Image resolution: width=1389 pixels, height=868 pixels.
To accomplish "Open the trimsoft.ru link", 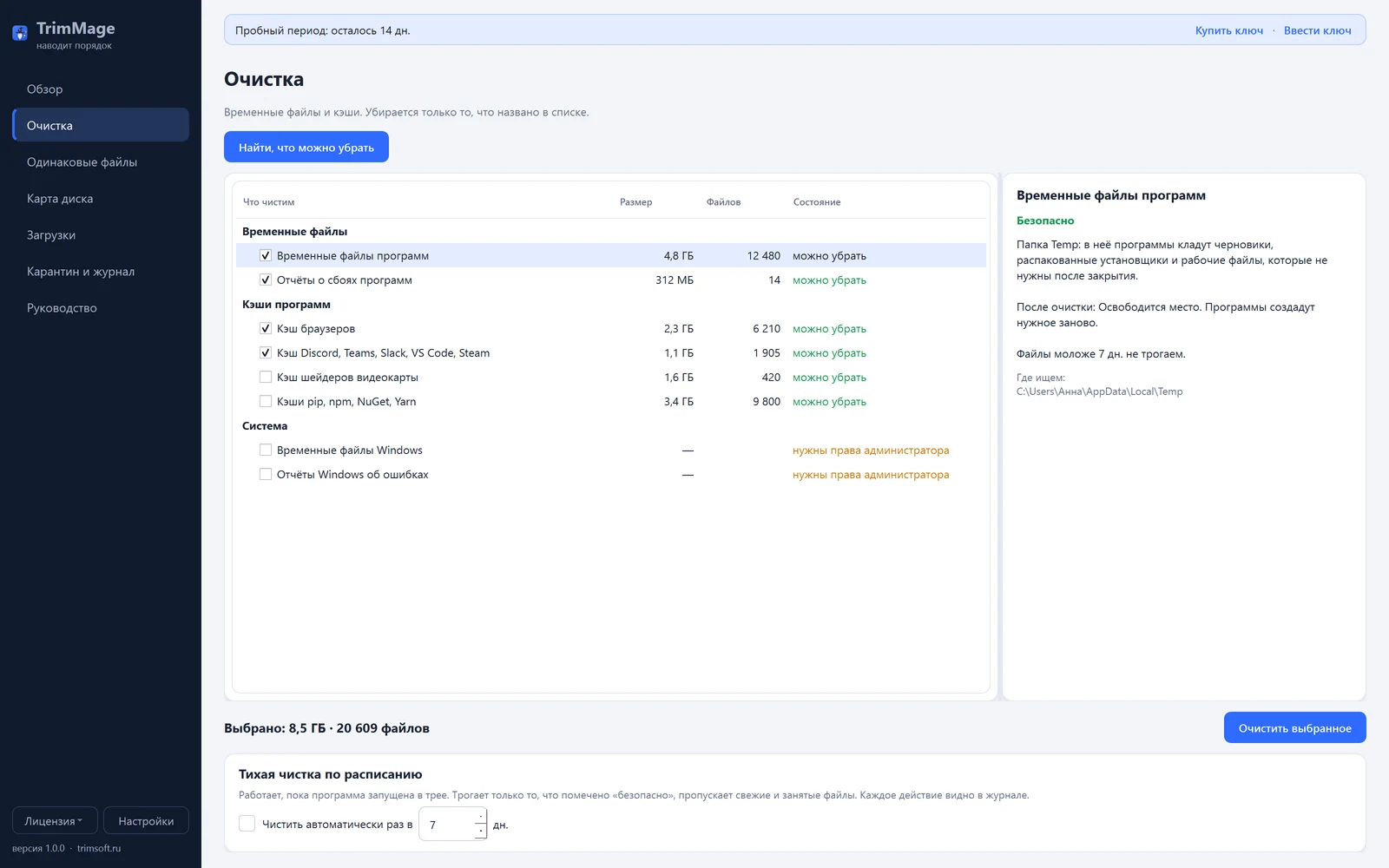I will point(99,848).
